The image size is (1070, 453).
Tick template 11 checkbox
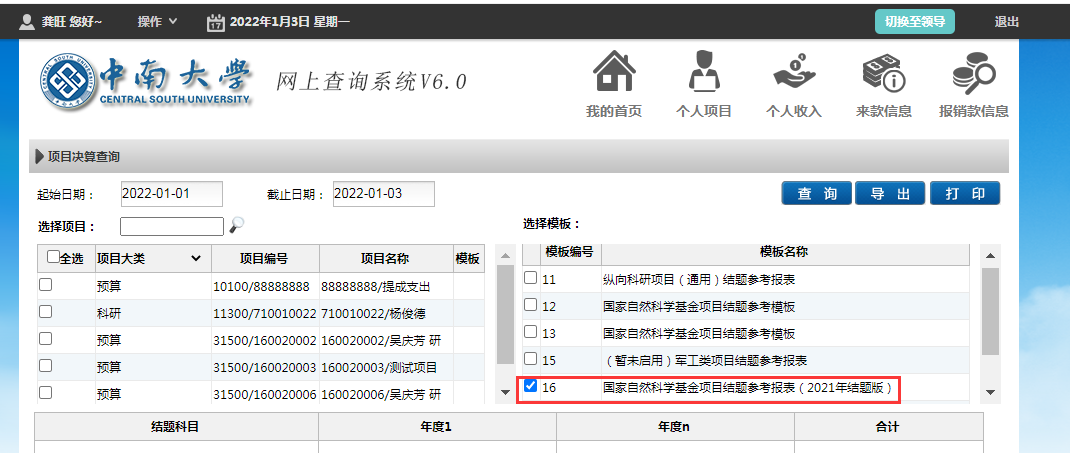(x=530, y=278)
